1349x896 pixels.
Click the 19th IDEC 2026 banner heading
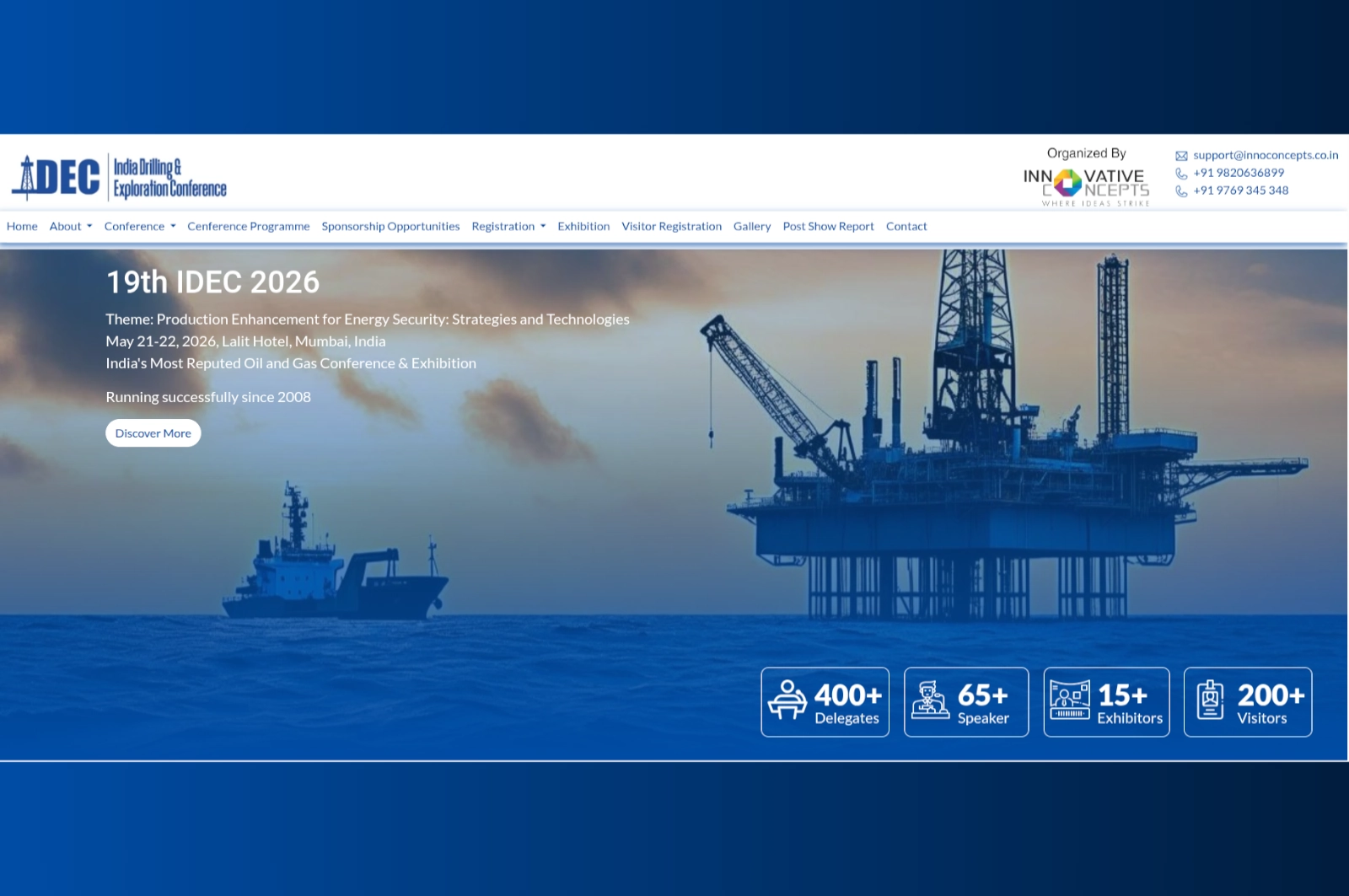click(212, 282)
